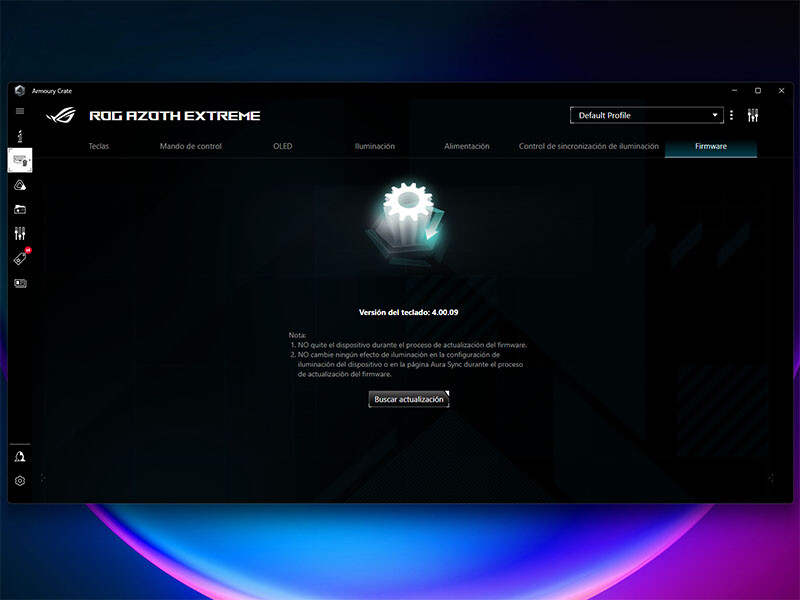Click the Nota heading text
Screen dimensions: 800x600
click(297, 335)
